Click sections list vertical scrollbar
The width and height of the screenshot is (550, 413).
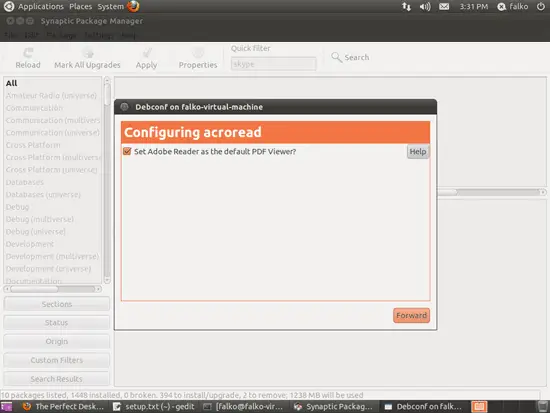coord(107,180)
